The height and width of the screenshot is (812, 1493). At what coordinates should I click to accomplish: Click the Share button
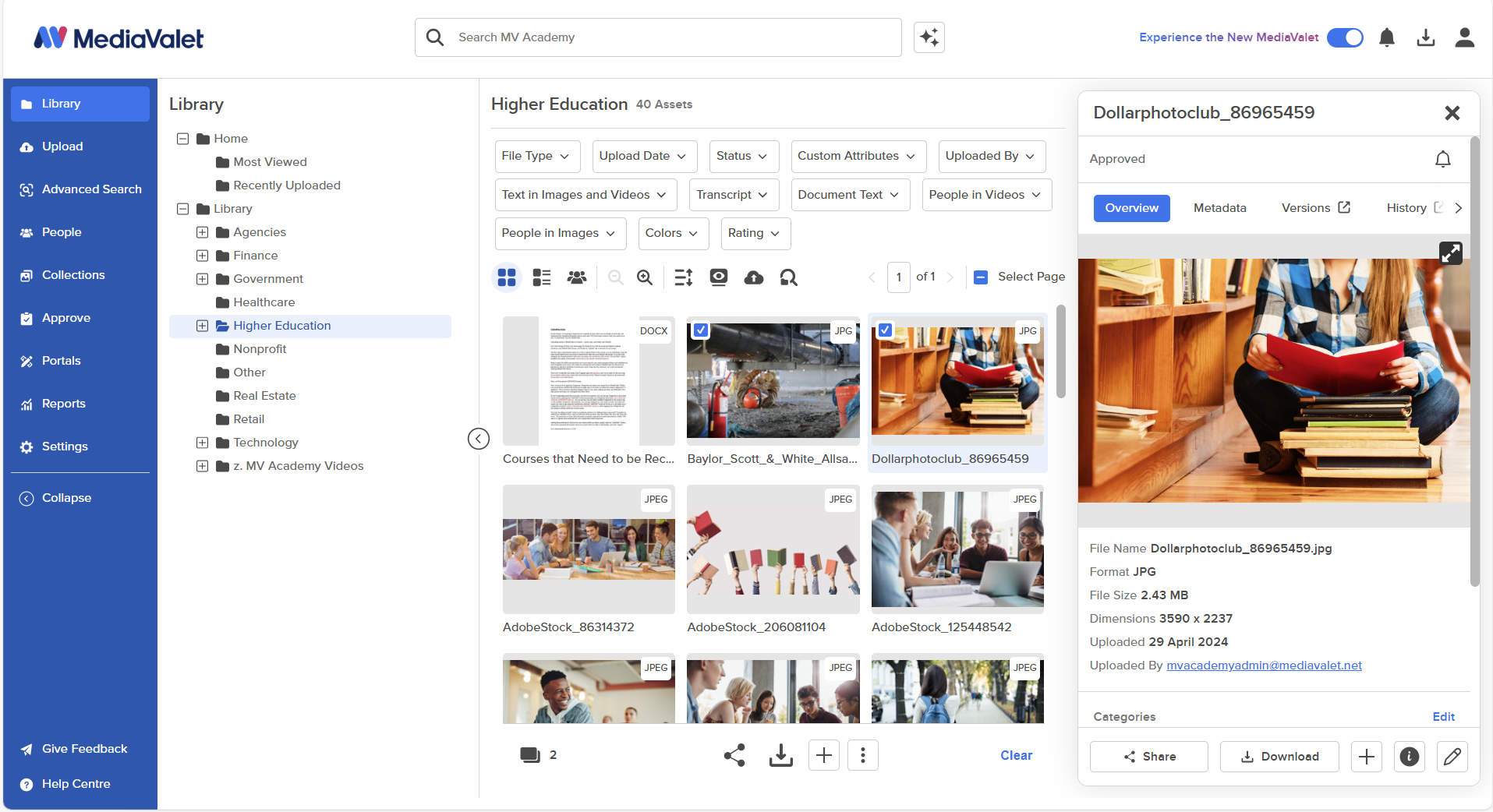point(1148,757)
